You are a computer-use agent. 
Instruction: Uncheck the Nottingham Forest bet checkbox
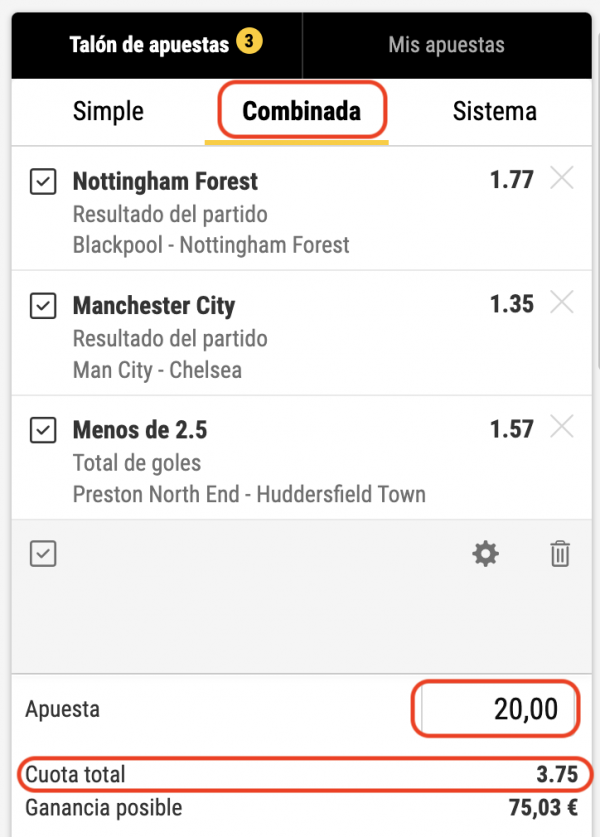(43, 182)
